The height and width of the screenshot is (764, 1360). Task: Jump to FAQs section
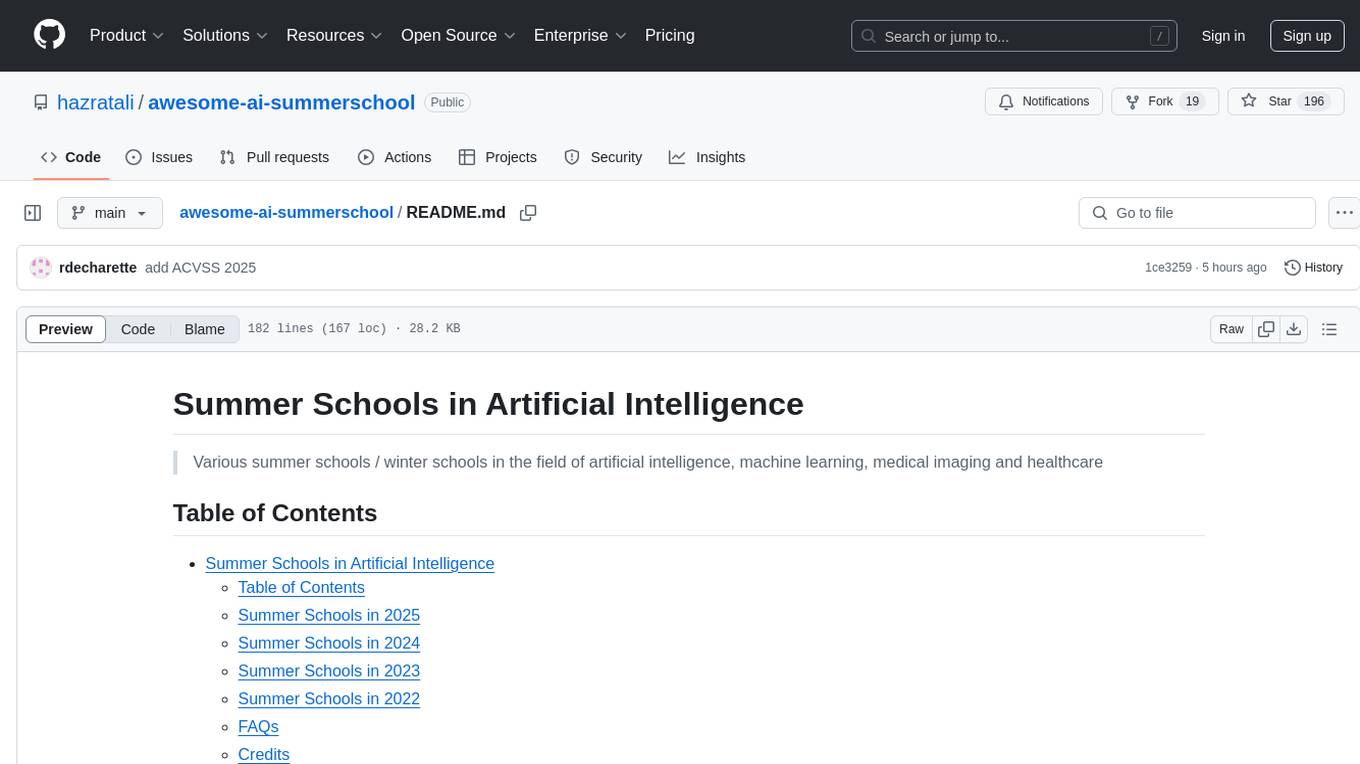[258, 727]
